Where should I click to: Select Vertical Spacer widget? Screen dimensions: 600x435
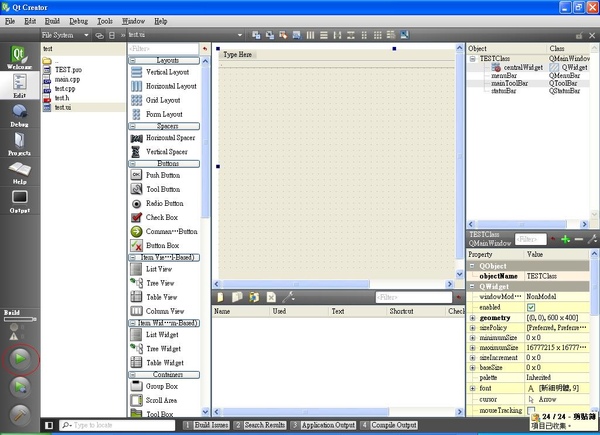pyautogui.click(x=159, y=152)
